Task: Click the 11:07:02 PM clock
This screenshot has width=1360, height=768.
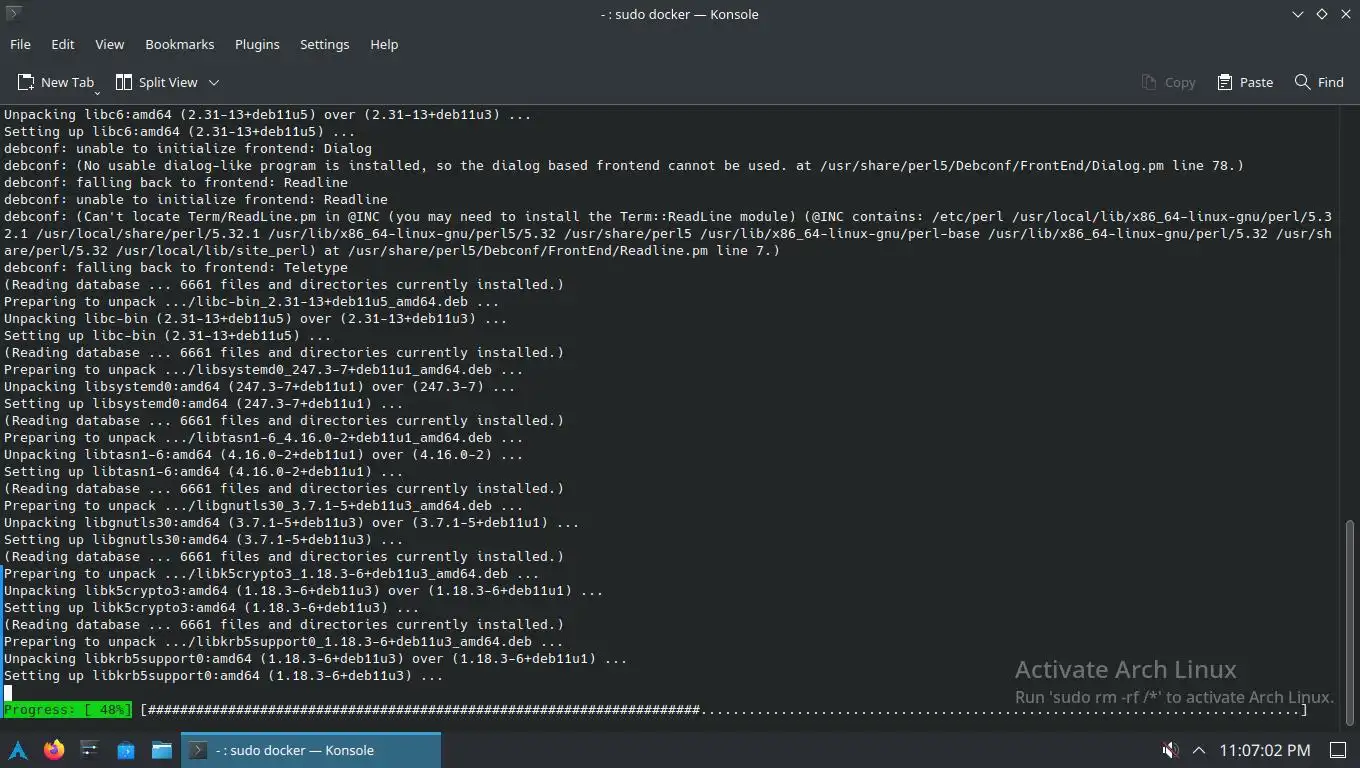Action: [x=1265, y=750]
